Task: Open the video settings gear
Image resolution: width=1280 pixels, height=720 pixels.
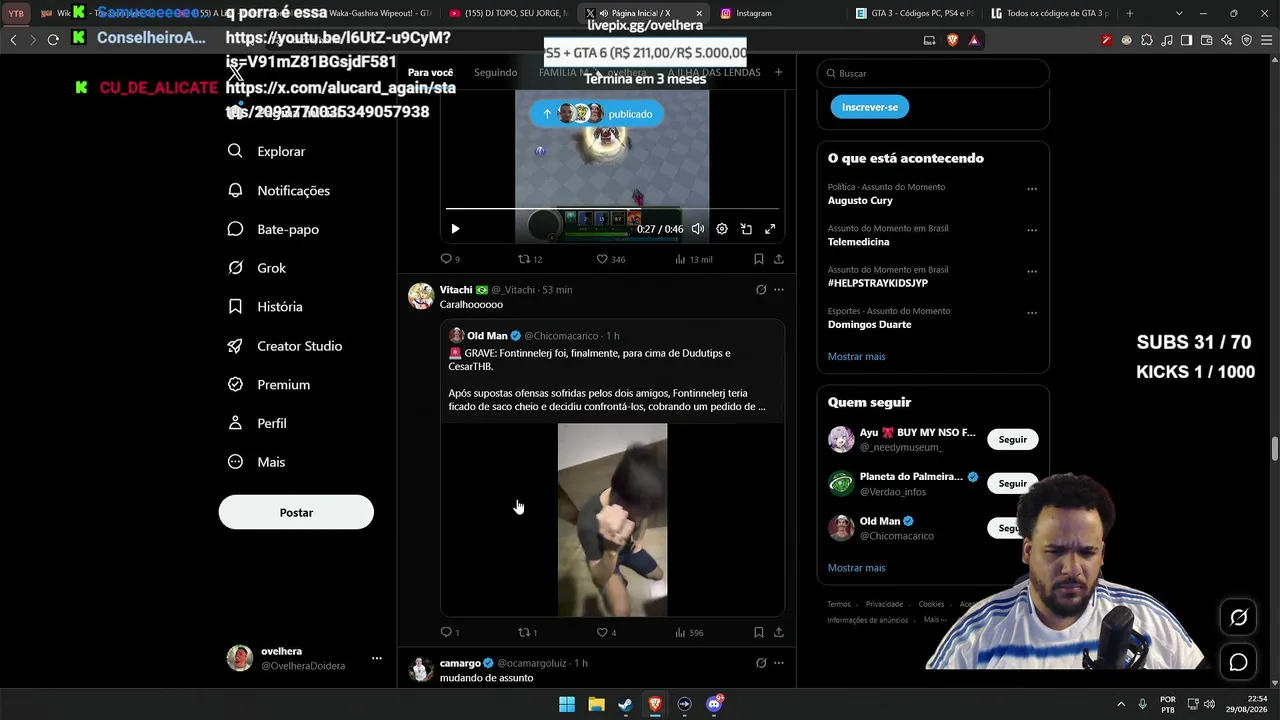Action: (722, 229)
